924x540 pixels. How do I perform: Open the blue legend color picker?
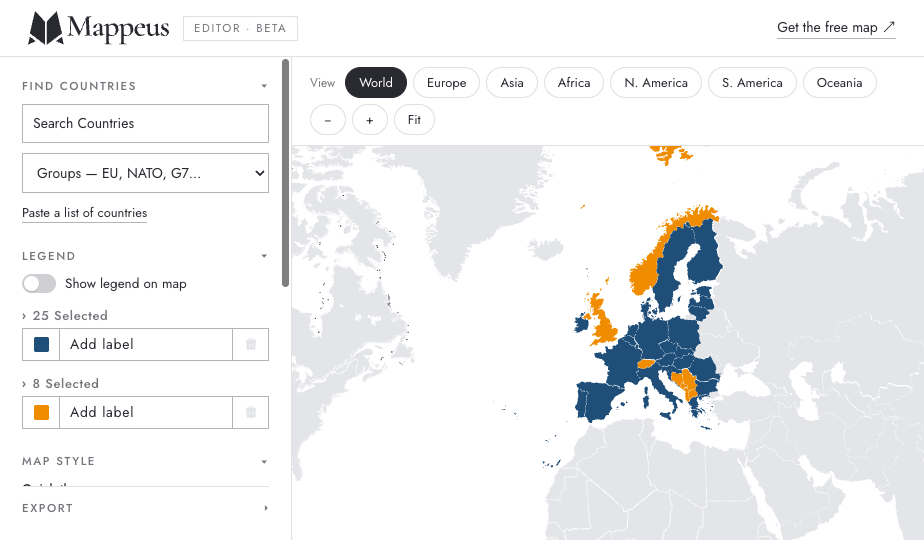point(41,344)
